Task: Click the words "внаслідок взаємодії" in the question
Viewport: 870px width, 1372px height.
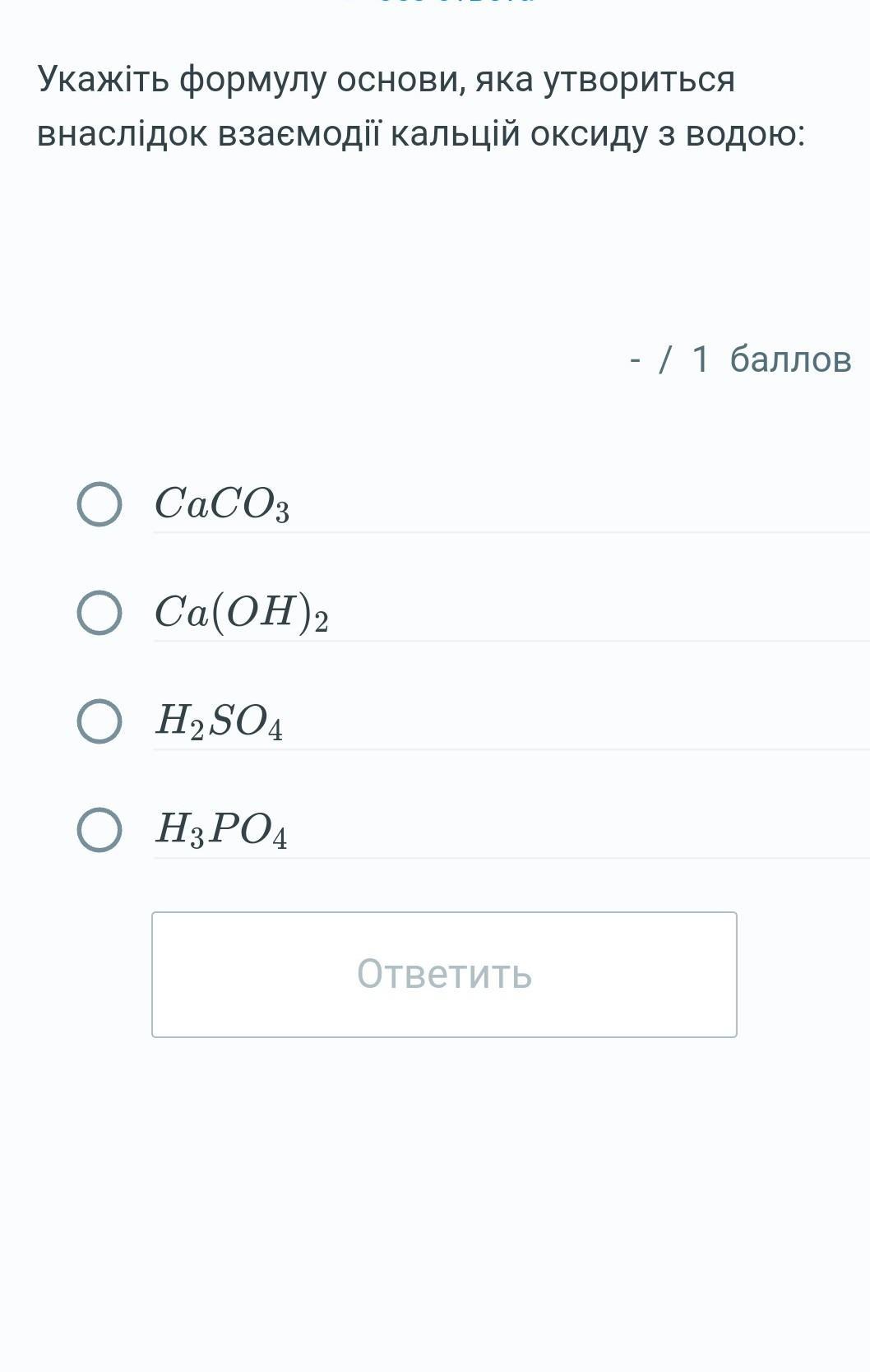Action: pos(209,133)
